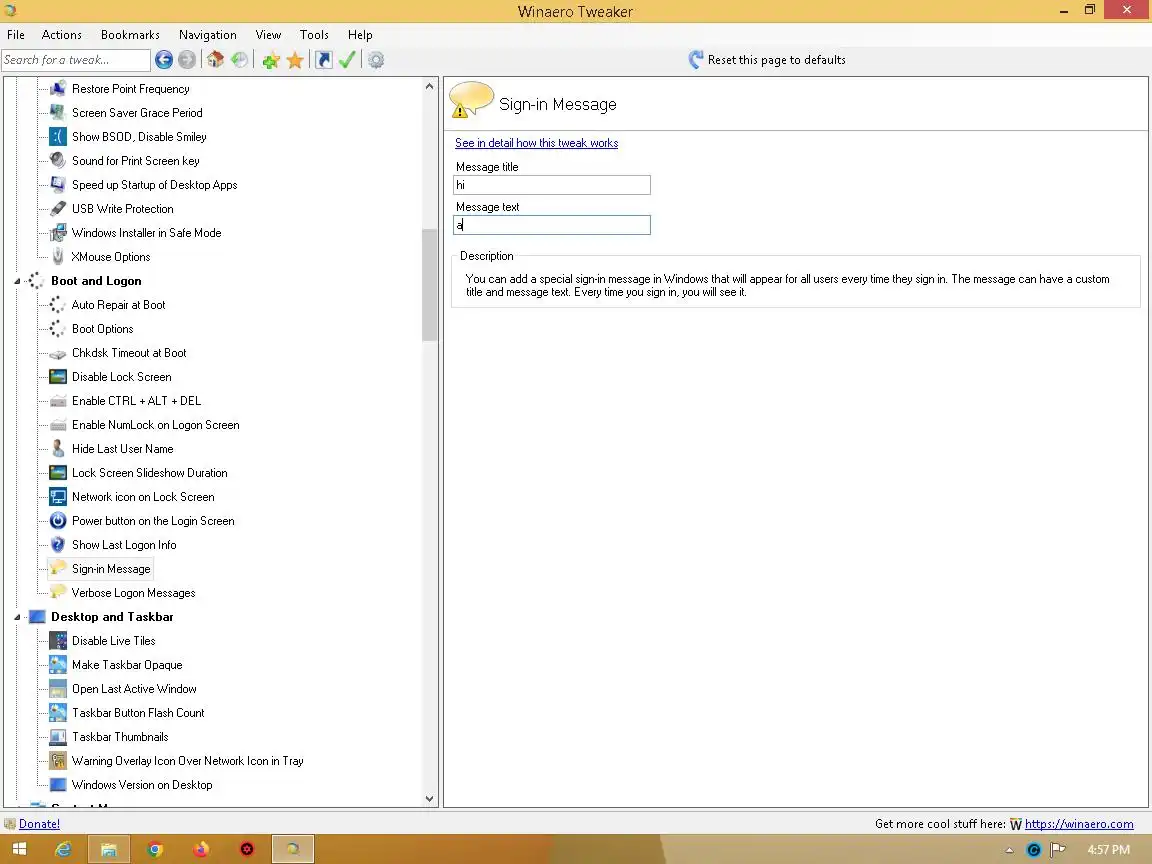Viewport: 1152px width, 864px height.
Task: Select Sound for Print Screen key
Action: tap(135, 161)
